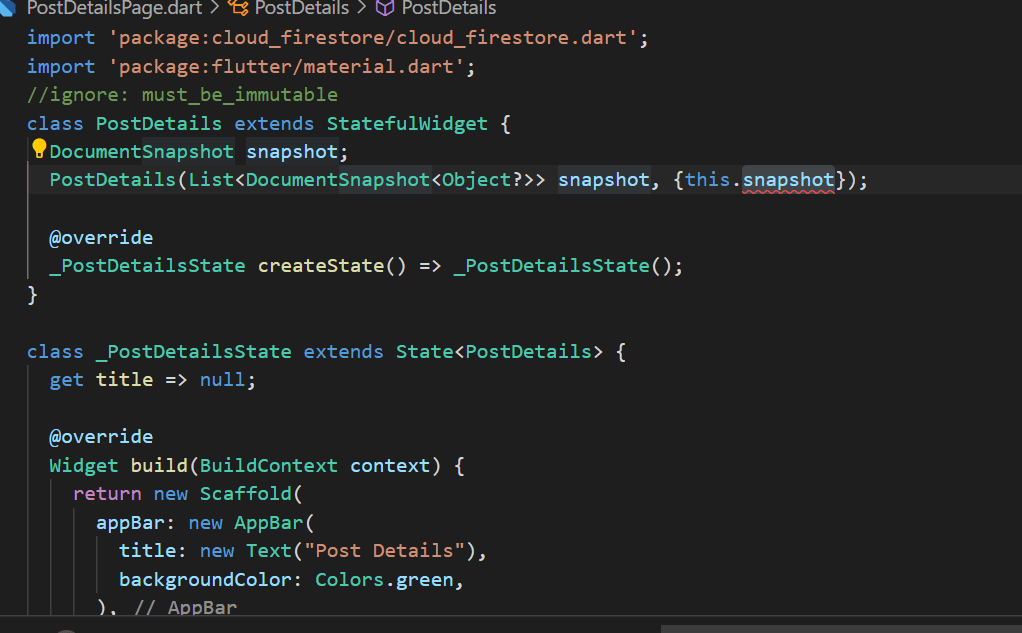
Task: Expand breadcrumb chevron after PostDetailsPage.dart
Action: coord(214,8)
